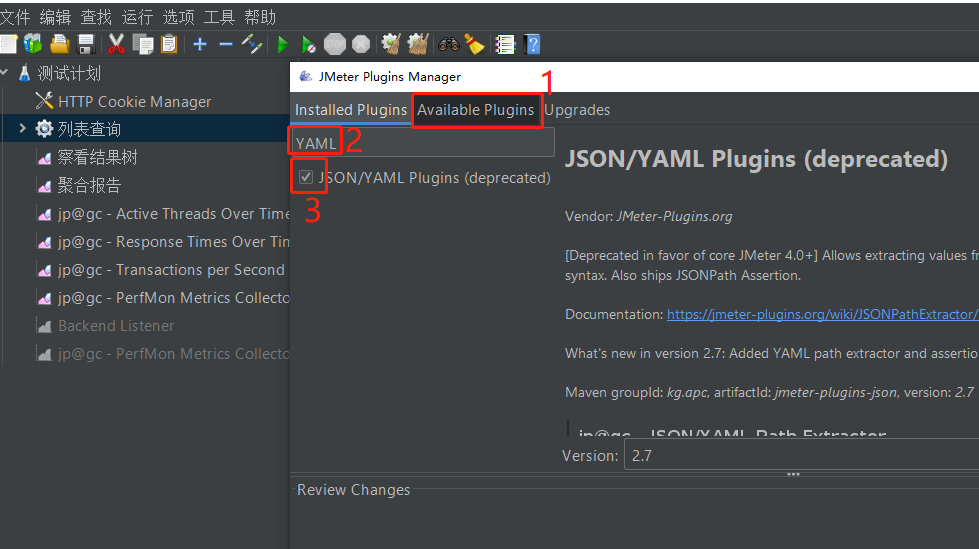The width and height of the screenshot is (979, 549).
Task: Click the Shutdown X circle icon
Action: [361, 44]
